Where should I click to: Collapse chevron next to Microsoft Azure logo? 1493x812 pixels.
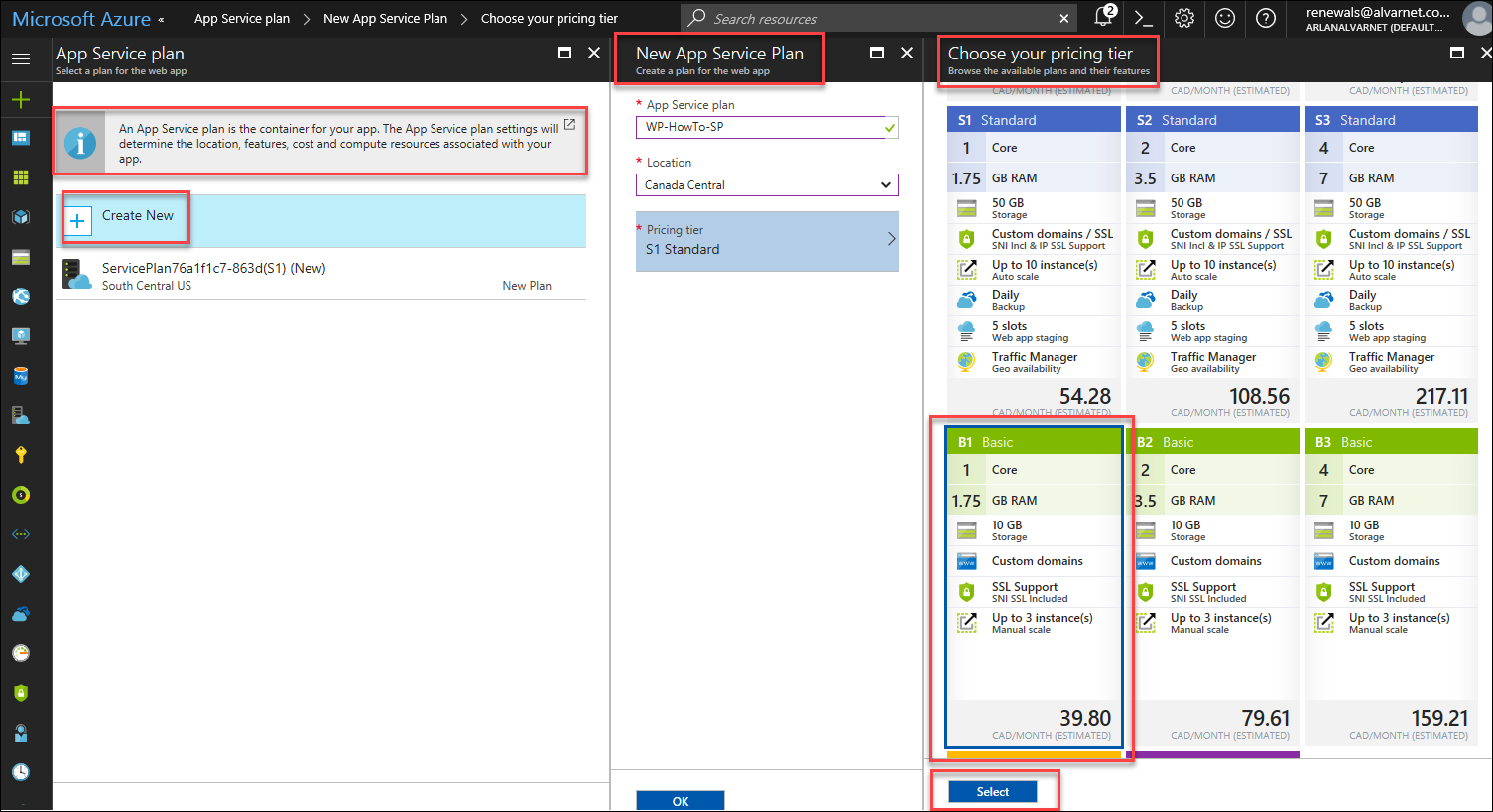[161, 19]
